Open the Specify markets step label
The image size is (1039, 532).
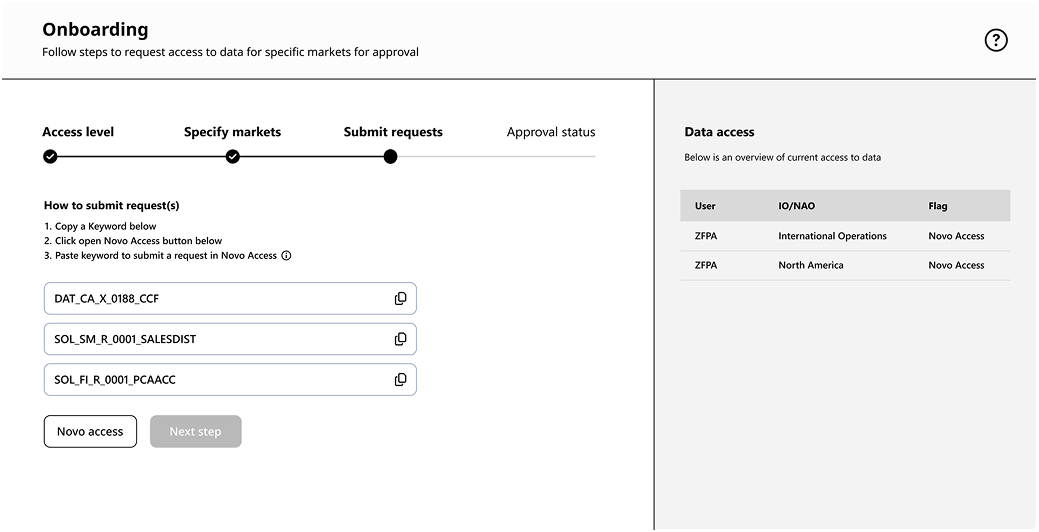233,132
